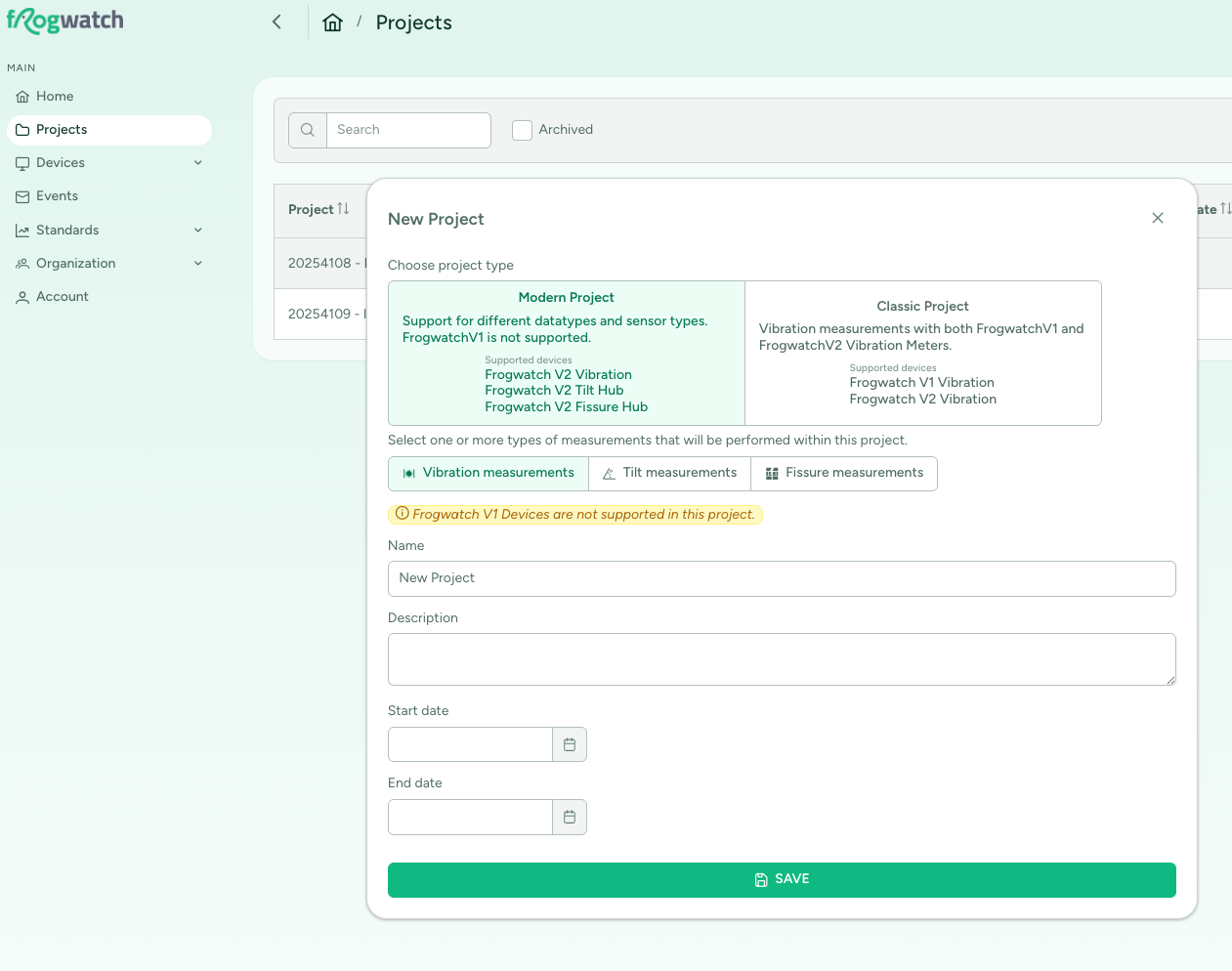Click the Frogwatch logo
Screen dimensions: 1232x971
pyautogui.click(x=65, y=21)
